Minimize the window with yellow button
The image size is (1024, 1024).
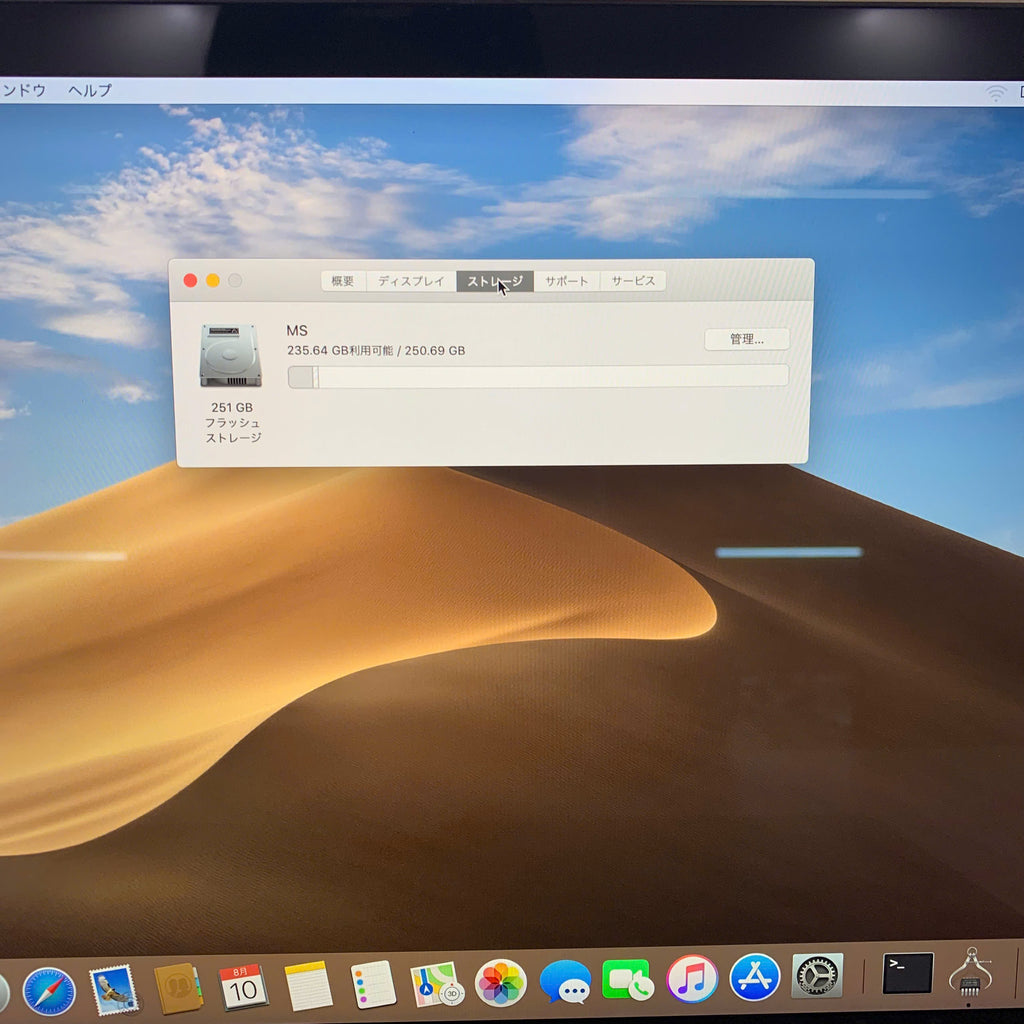pyautogui.click(x=212, y=280)
